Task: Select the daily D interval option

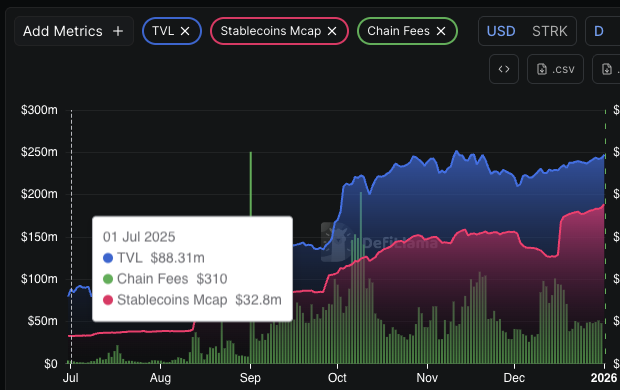Action: click(599, 31)
